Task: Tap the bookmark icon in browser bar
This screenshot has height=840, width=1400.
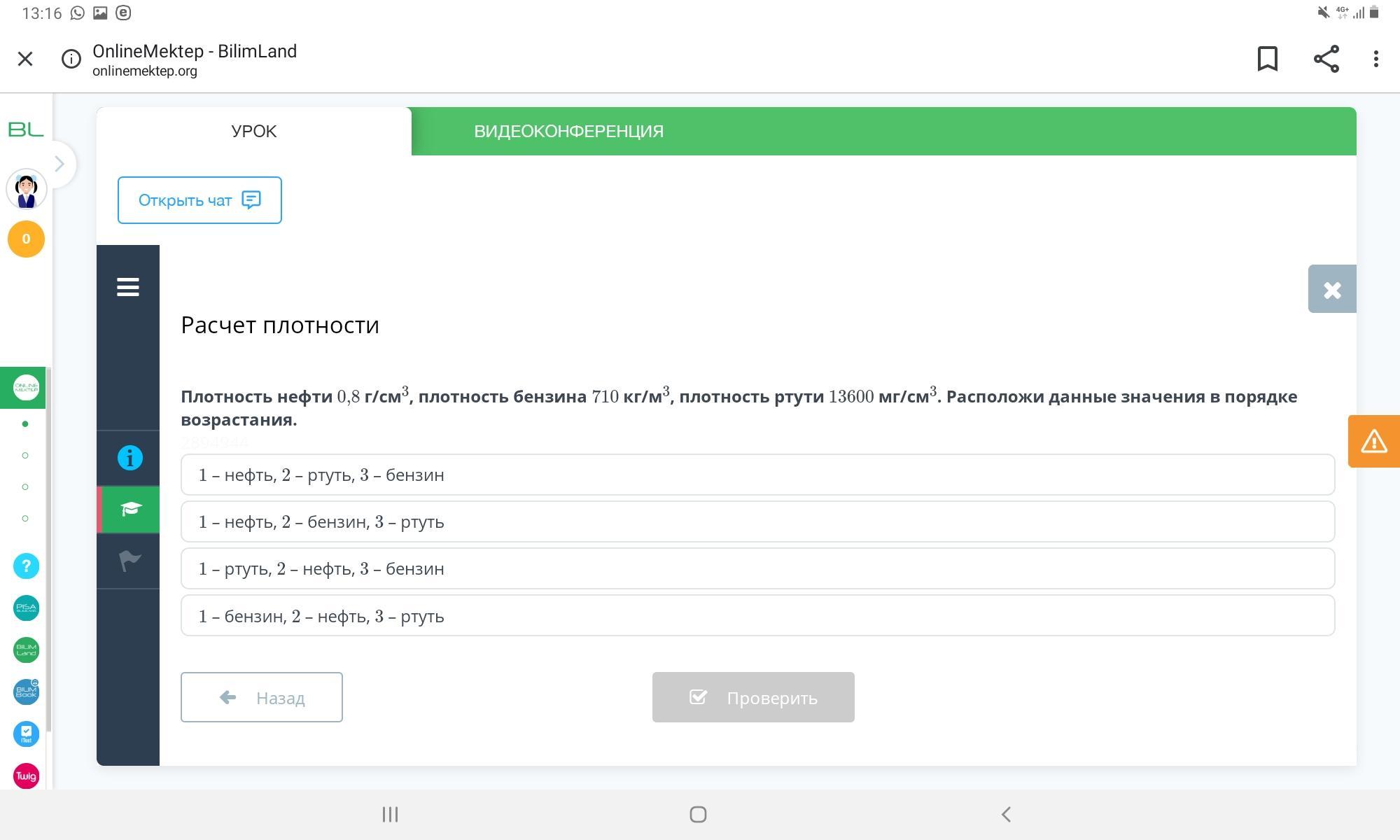Action: (x=1267, y=59)
